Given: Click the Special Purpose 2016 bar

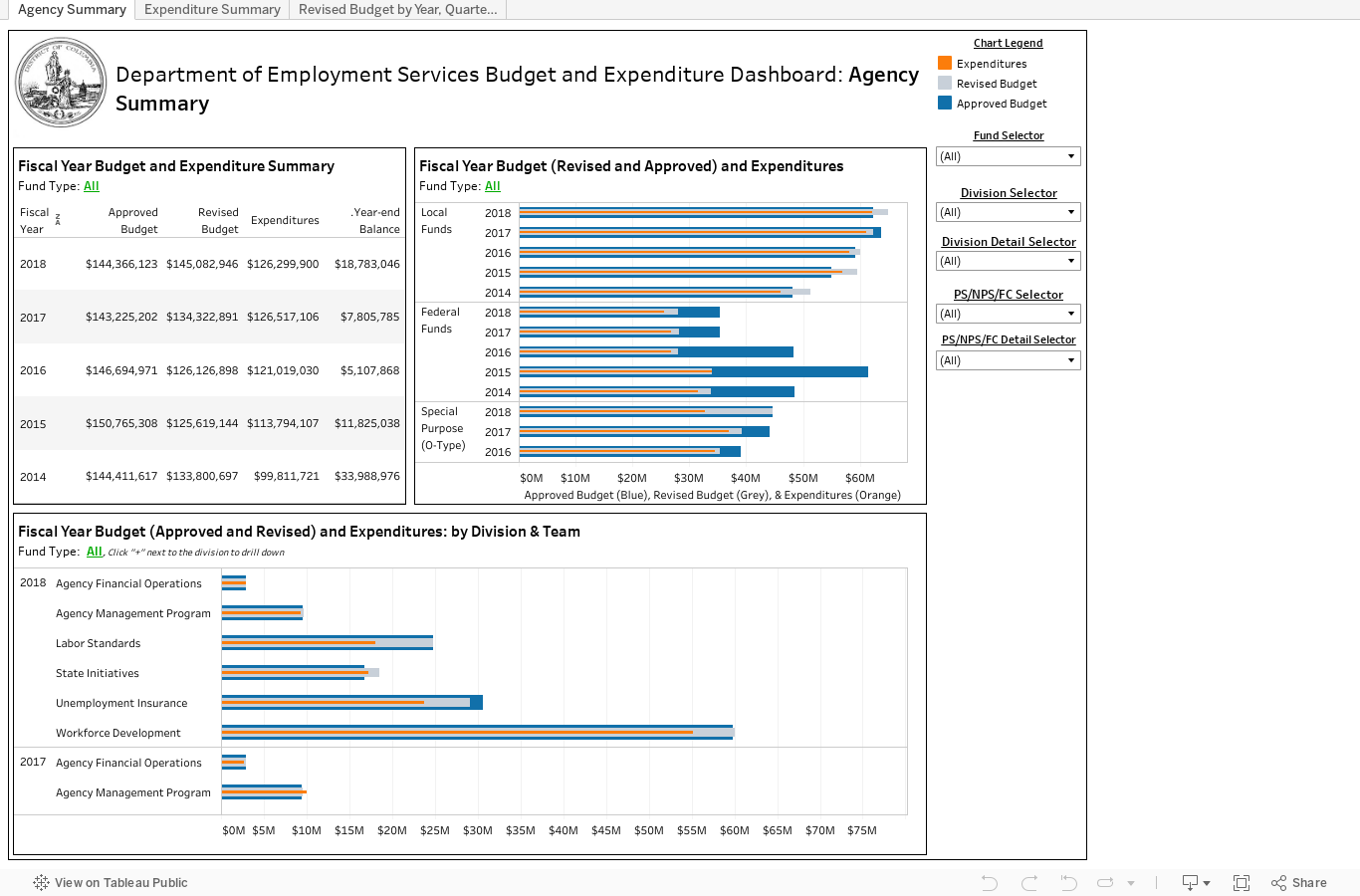Looking at the screenshot, I should click(629, 451).
